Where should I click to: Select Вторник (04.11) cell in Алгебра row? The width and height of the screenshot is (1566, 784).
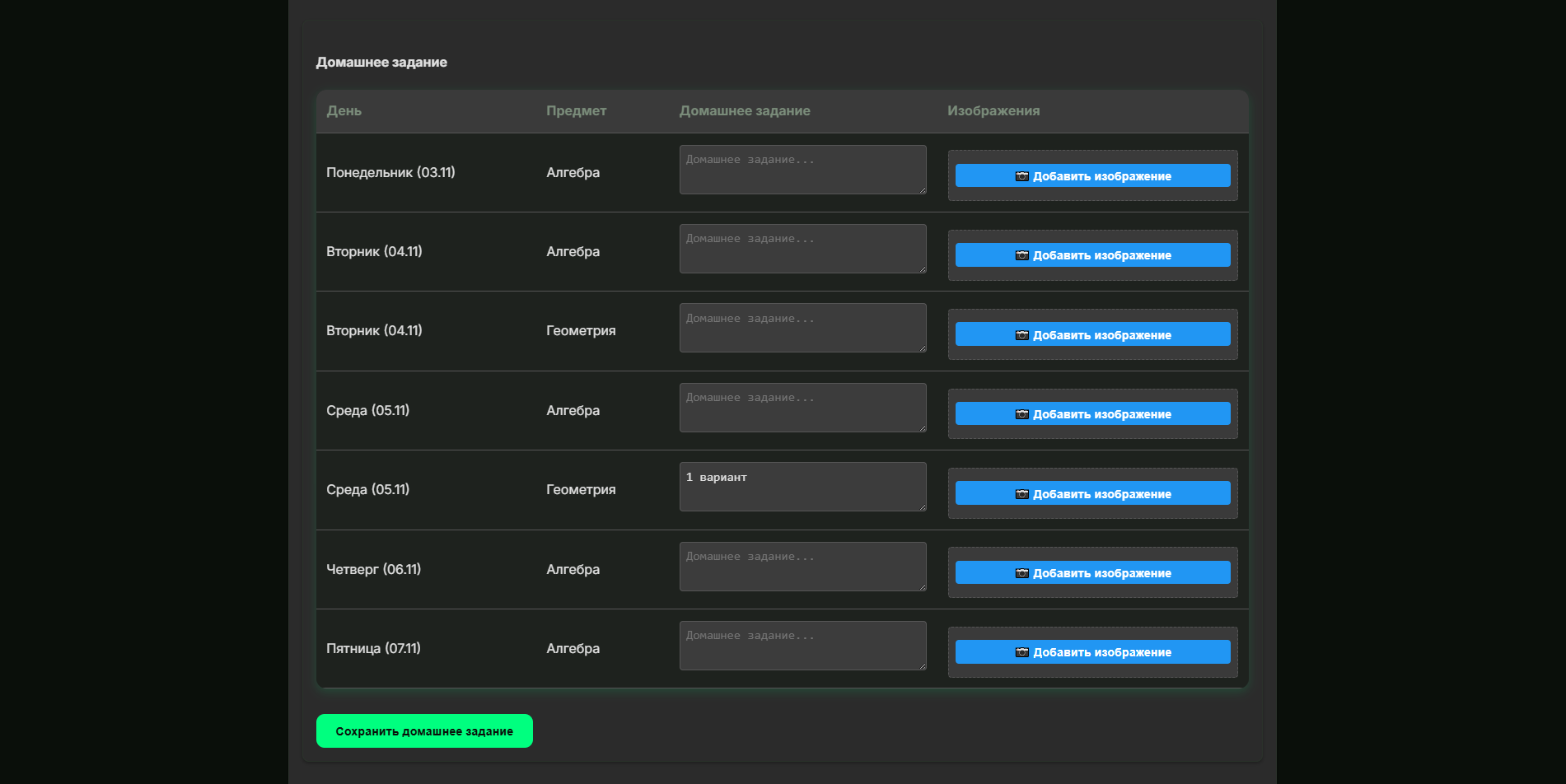(x=374, y=251)
